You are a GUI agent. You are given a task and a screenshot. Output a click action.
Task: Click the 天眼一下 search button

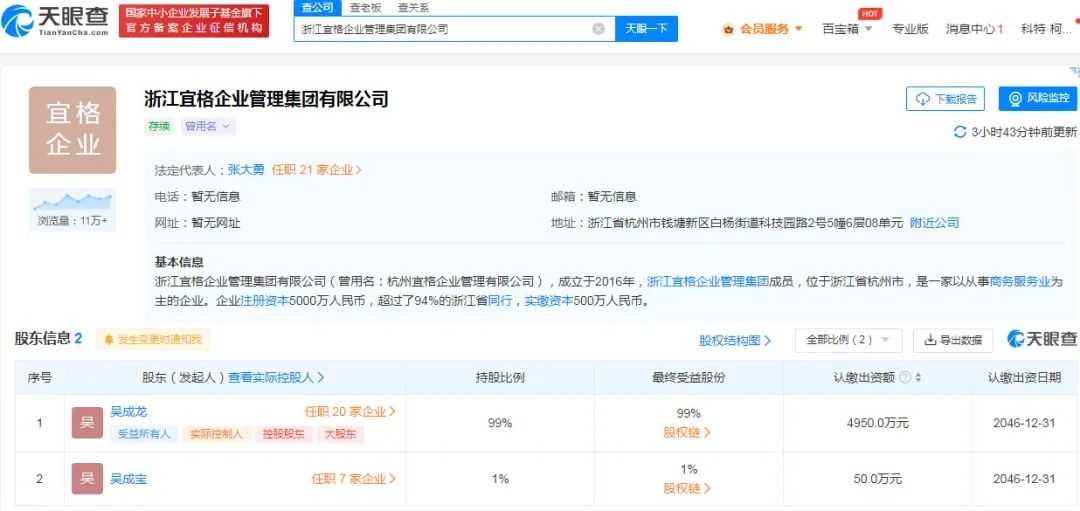[646, 29]
